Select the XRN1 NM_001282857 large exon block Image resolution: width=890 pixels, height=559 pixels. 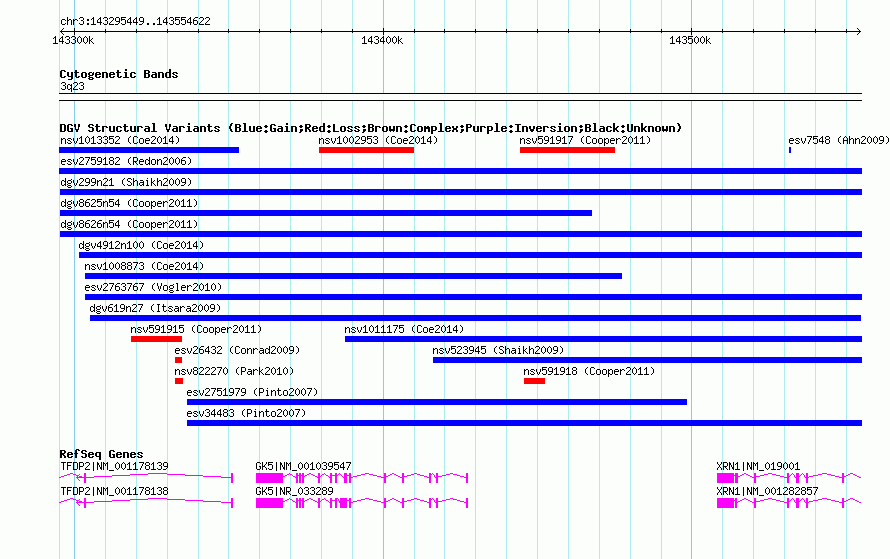click(725, 503)
